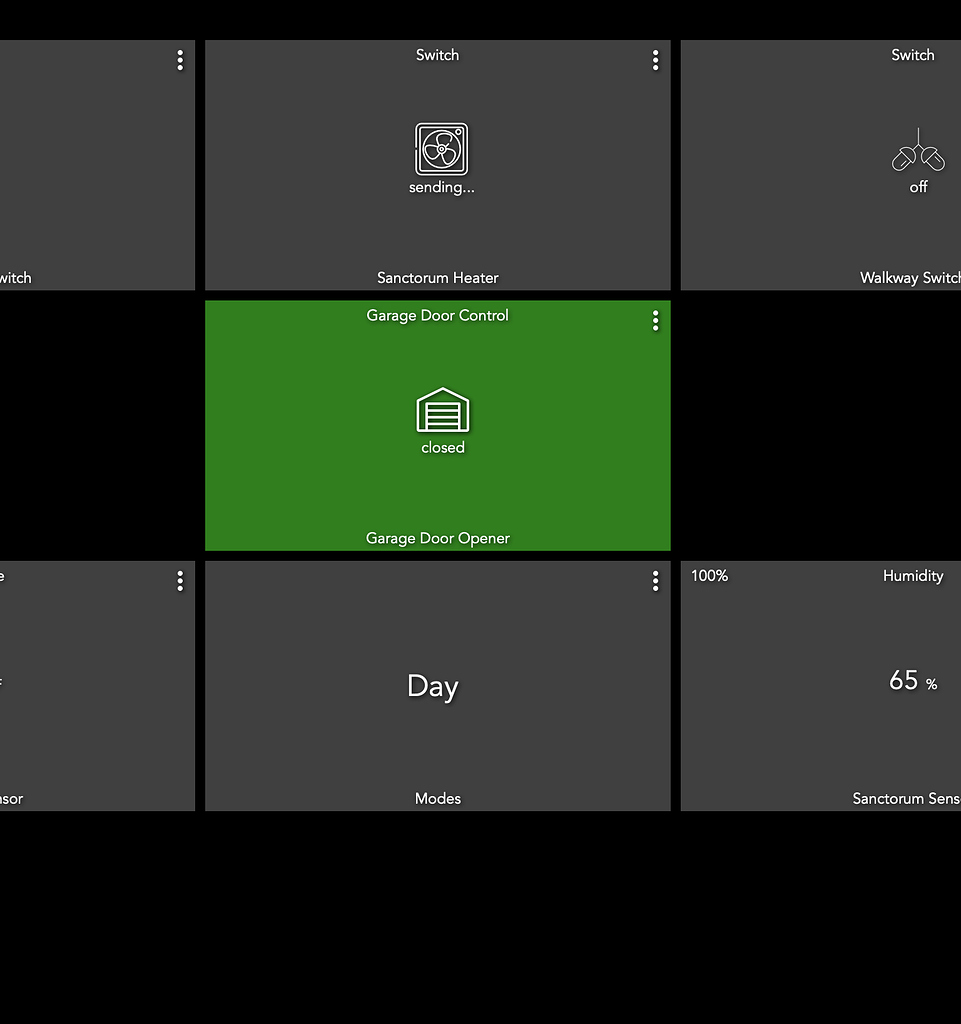Click the fan icon on Sanctorum Heater tile
Viewport: 961px width, 1024px height.
[x=440, y=148]
